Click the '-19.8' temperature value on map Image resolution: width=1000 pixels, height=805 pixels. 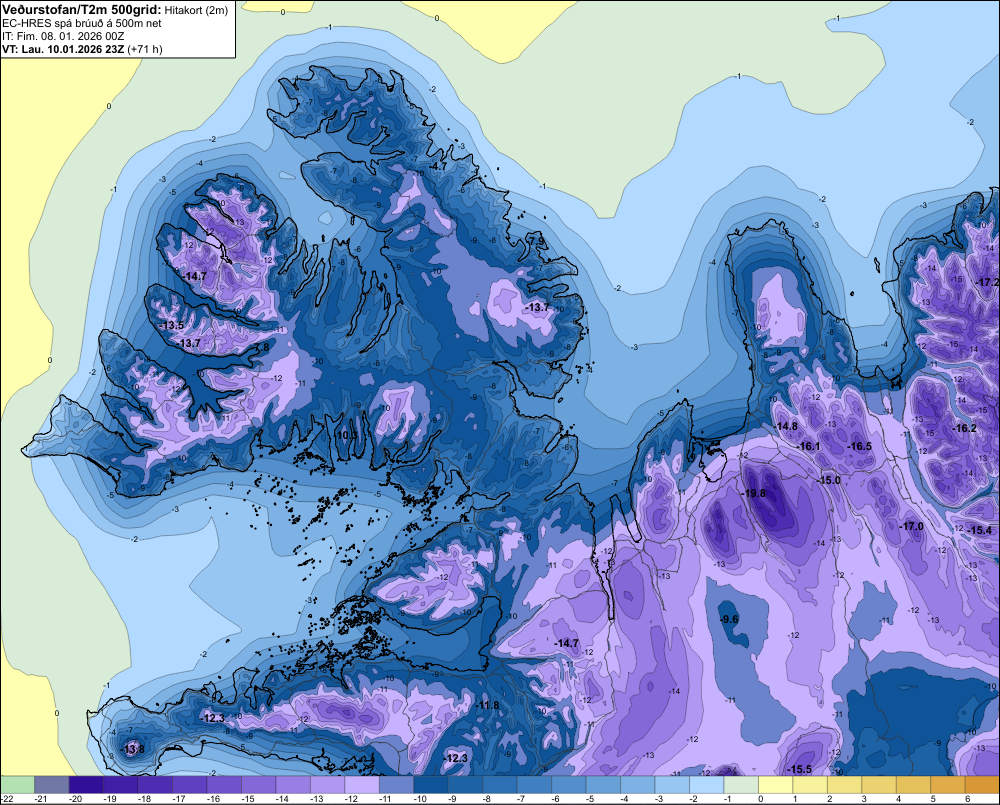753,493
